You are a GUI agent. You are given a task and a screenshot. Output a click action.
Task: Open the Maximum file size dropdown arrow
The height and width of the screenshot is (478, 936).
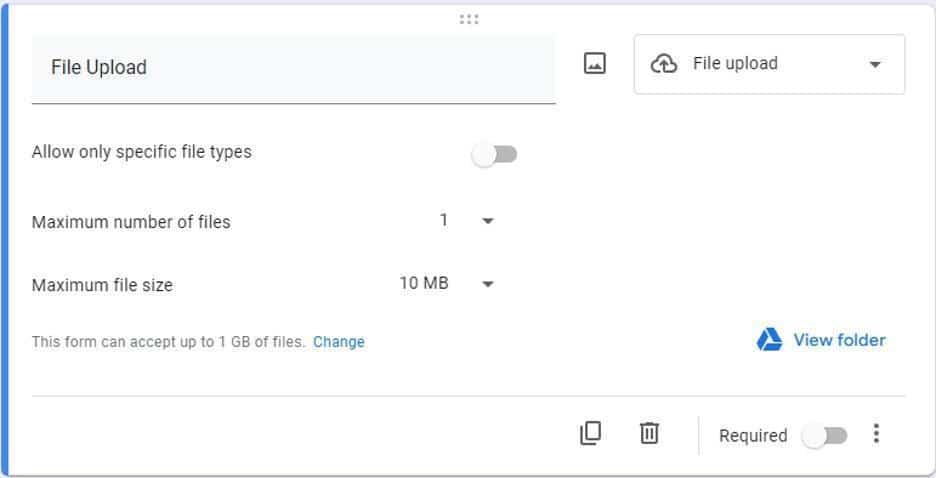488,284
